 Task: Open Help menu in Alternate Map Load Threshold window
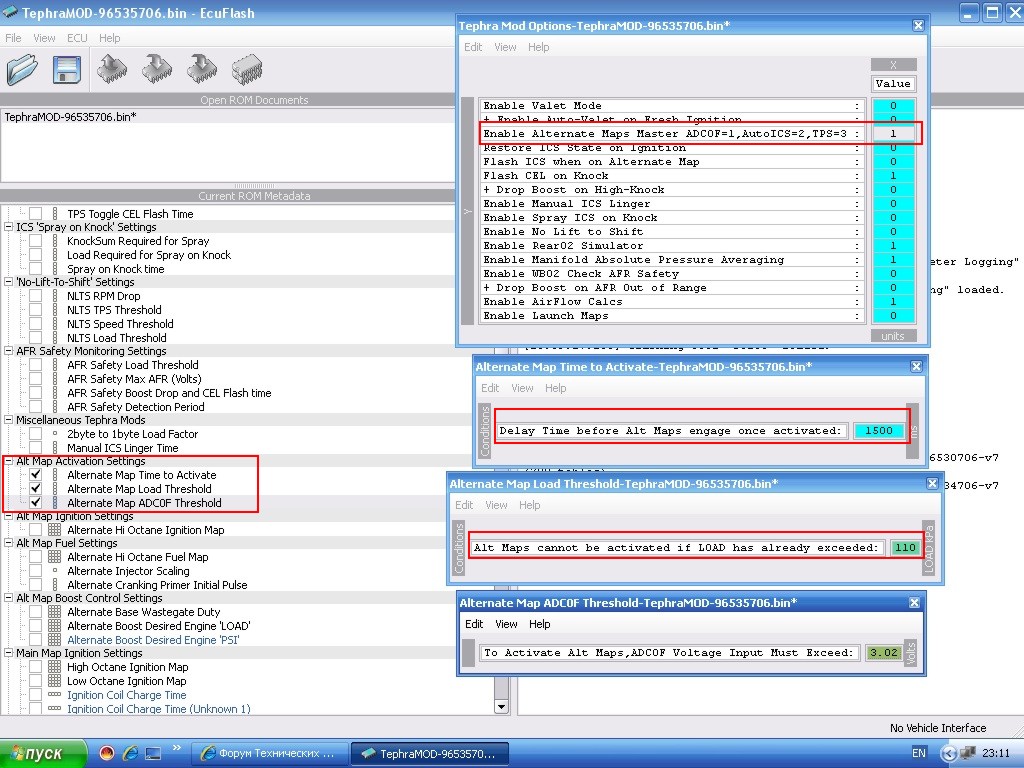point(530,505)
